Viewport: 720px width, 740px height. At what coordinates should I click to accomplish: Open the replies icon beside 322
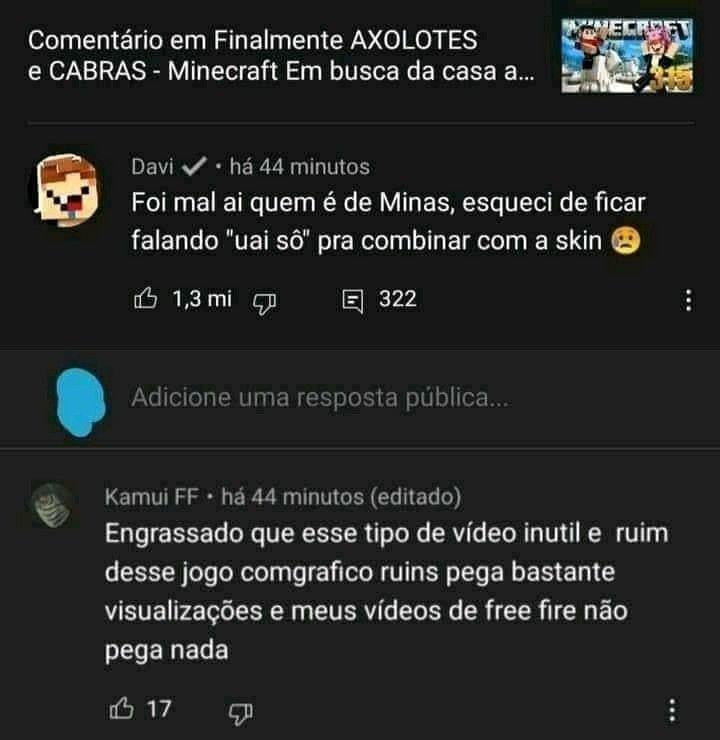pyautogui.click(x=353, y=301)
